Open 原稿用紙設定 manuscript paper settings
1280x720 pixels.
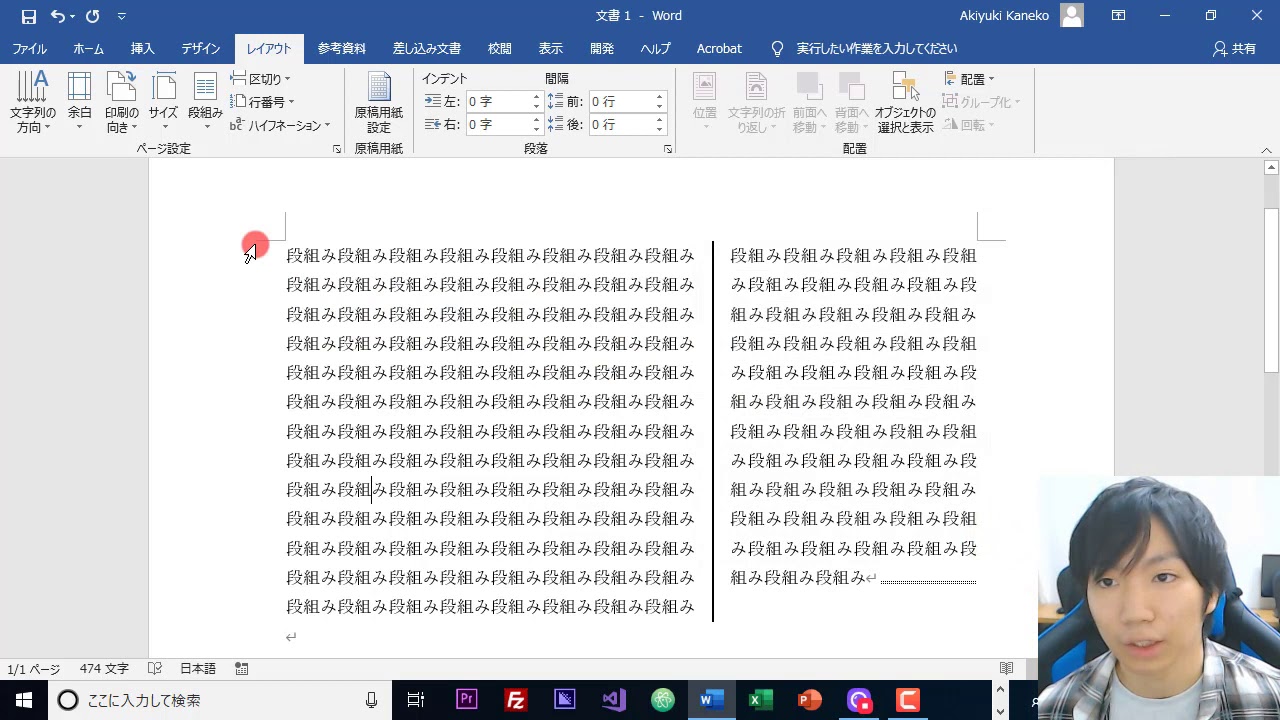click(x=378, y=101)
